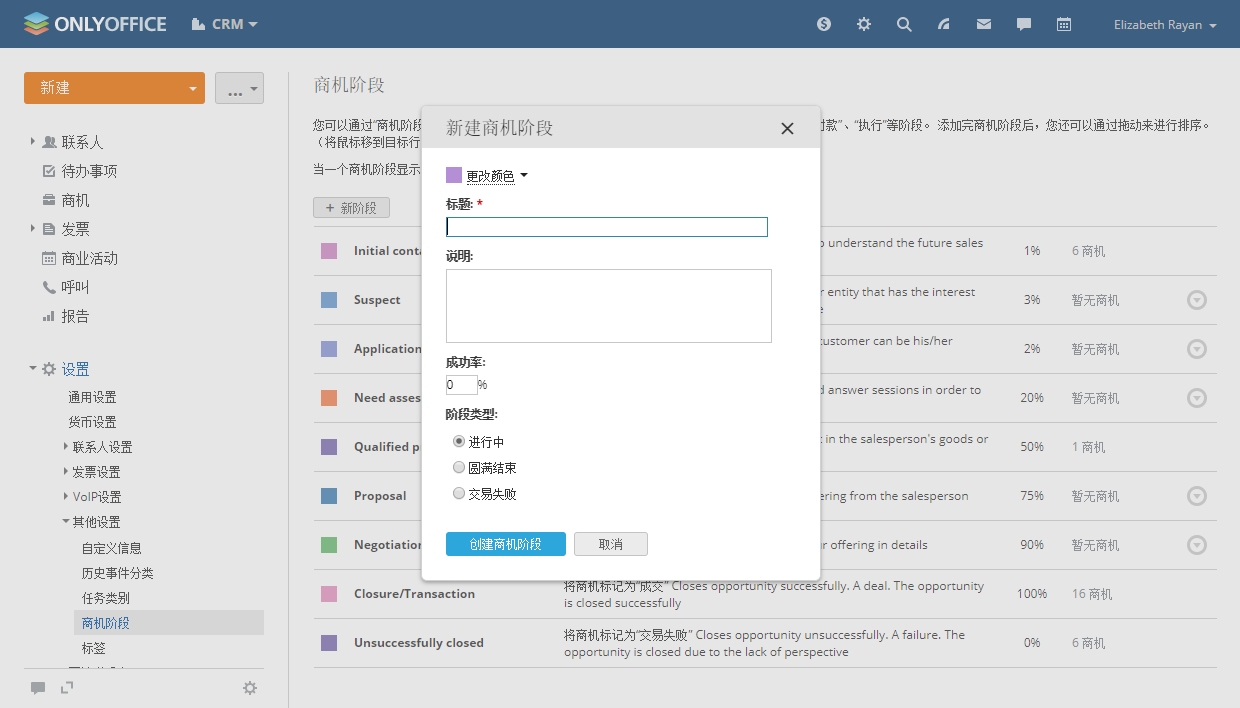Click the 创建商机阶段 button
This screenshot has height=708, width=1240.
506,544
